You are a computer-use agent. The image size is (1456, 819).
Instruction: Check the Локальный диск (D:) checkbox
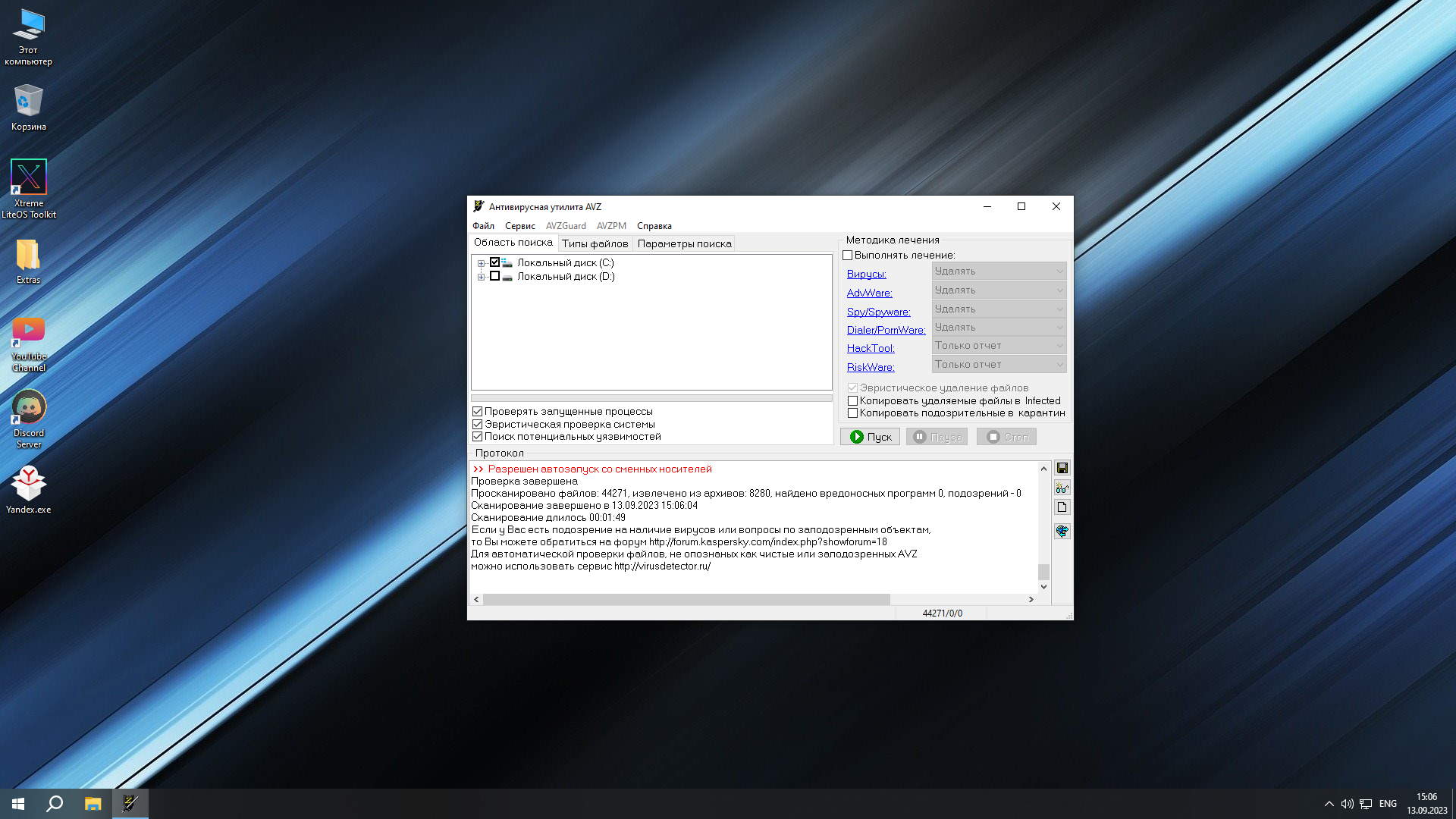pos(494,277)
